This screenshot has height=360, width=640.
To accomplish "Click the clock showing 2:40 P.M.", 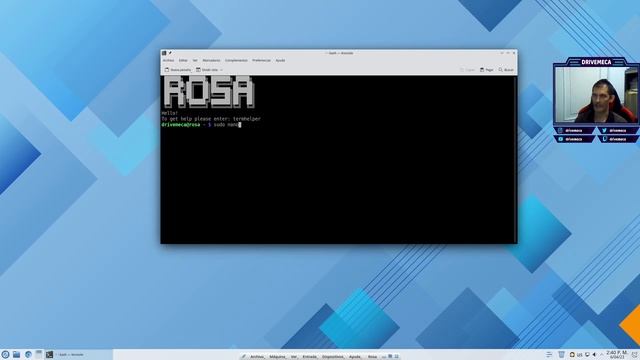I will (617, 355).
